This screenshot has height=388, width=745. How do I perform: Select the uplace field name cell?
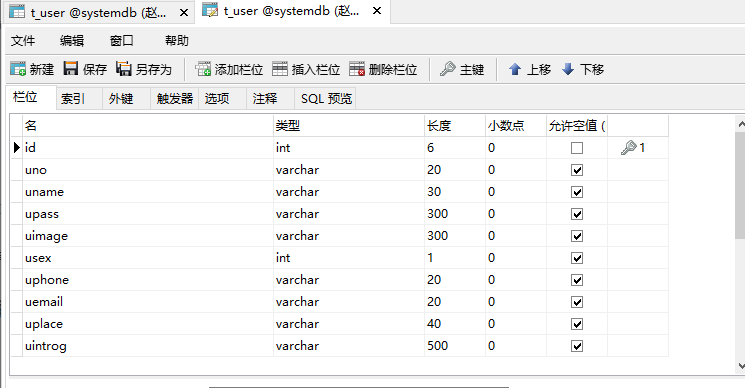pyautogui.click(x=148, y=324)
